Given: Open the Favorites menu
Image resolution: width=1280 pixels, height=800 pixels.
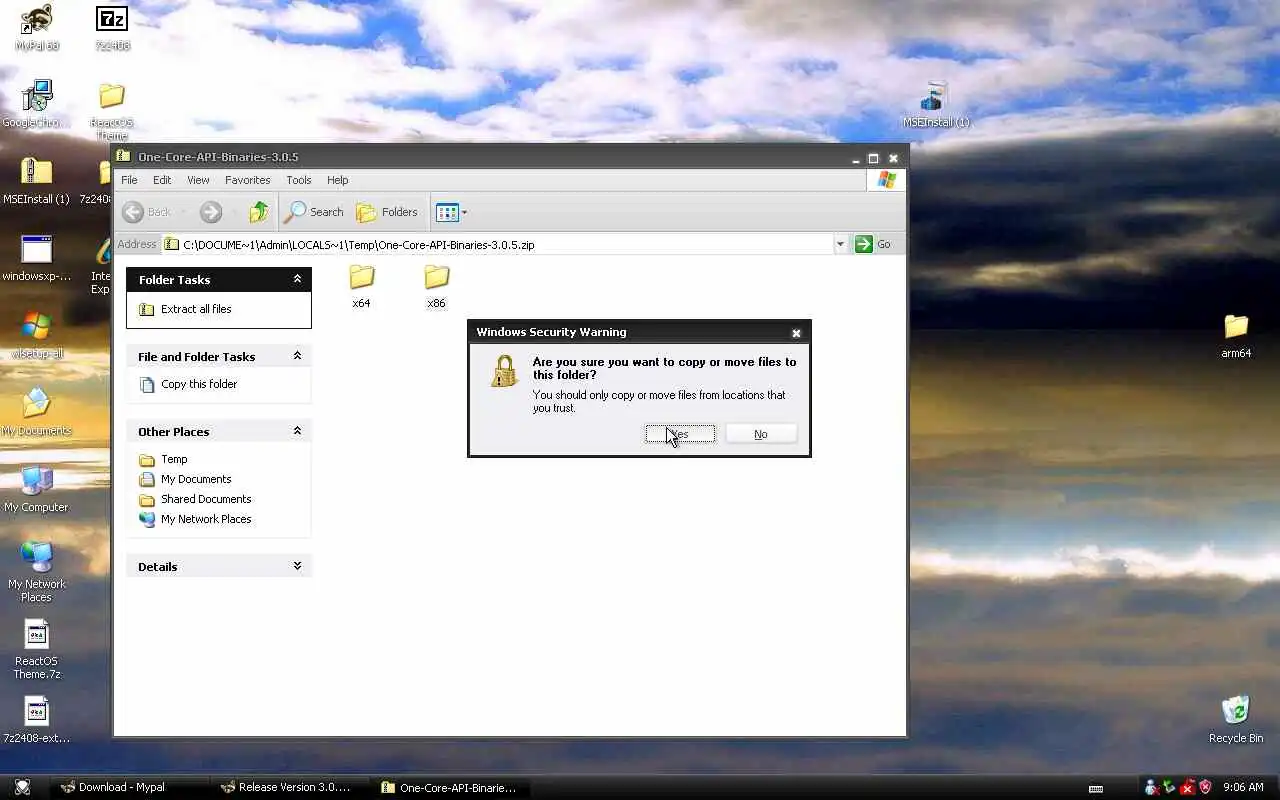Looking at the screenshot, I should [x=247, y=180].
